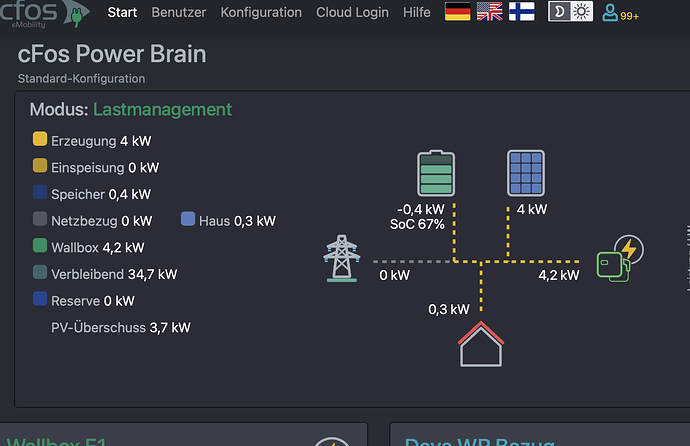Open the Cloud Login page

[x=352, y=12]
